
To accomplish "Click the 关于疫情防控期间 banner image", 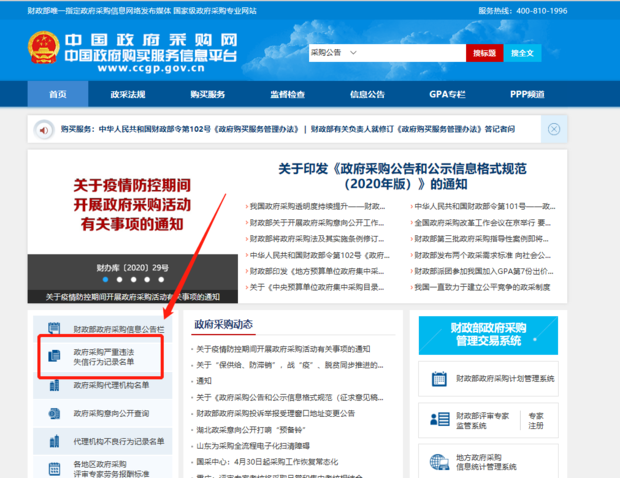I will pyautogui.click(x=132, y=205).
